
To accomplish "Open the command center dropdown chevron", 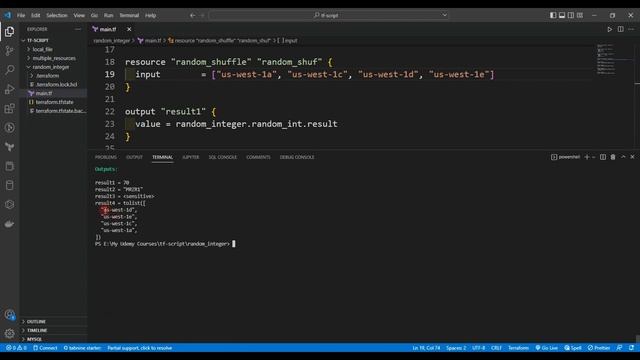I will coord(444,16).
